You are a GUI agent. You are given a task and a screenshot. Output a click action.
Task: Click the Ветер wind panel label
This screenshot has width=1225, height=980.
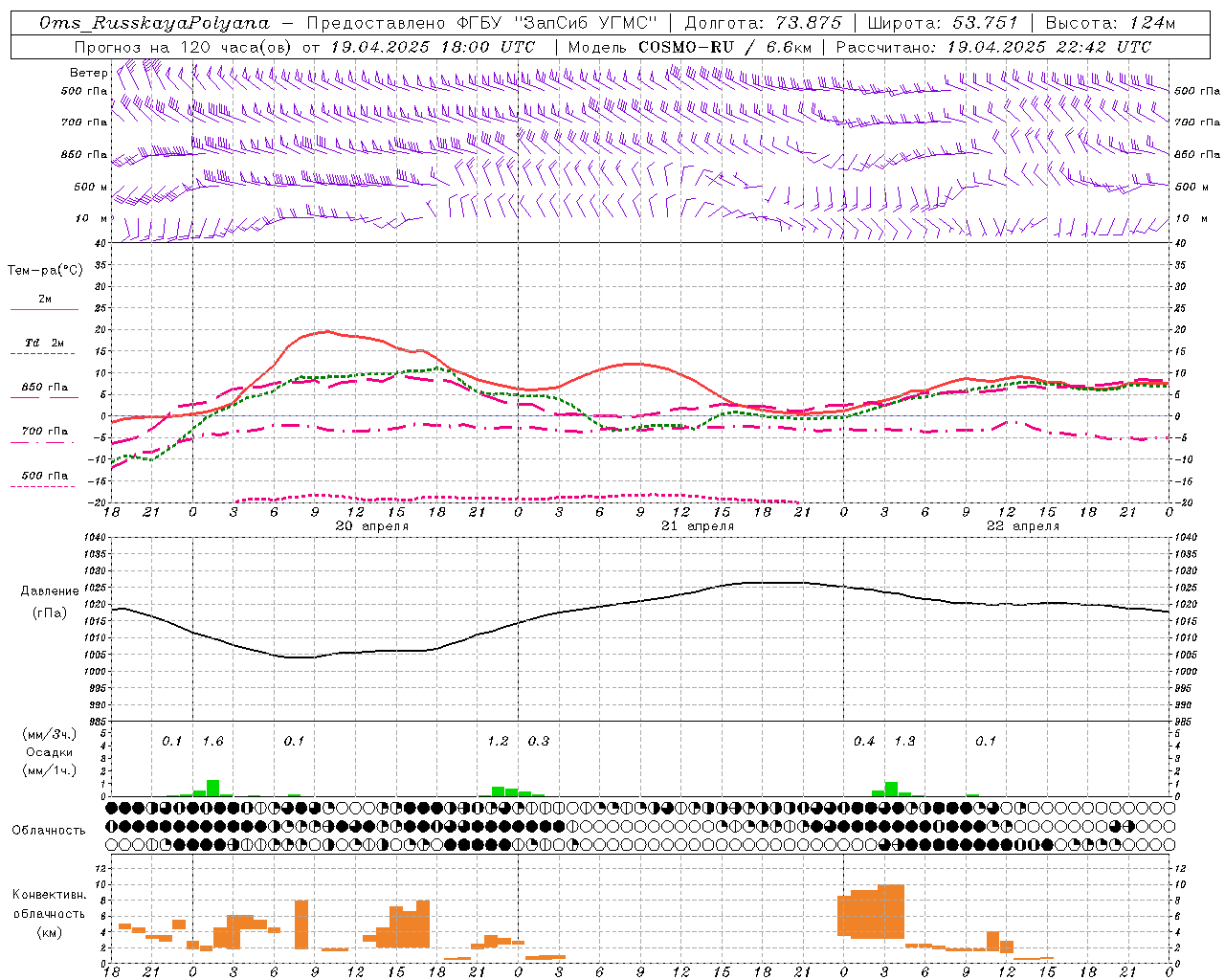(88, 73)
